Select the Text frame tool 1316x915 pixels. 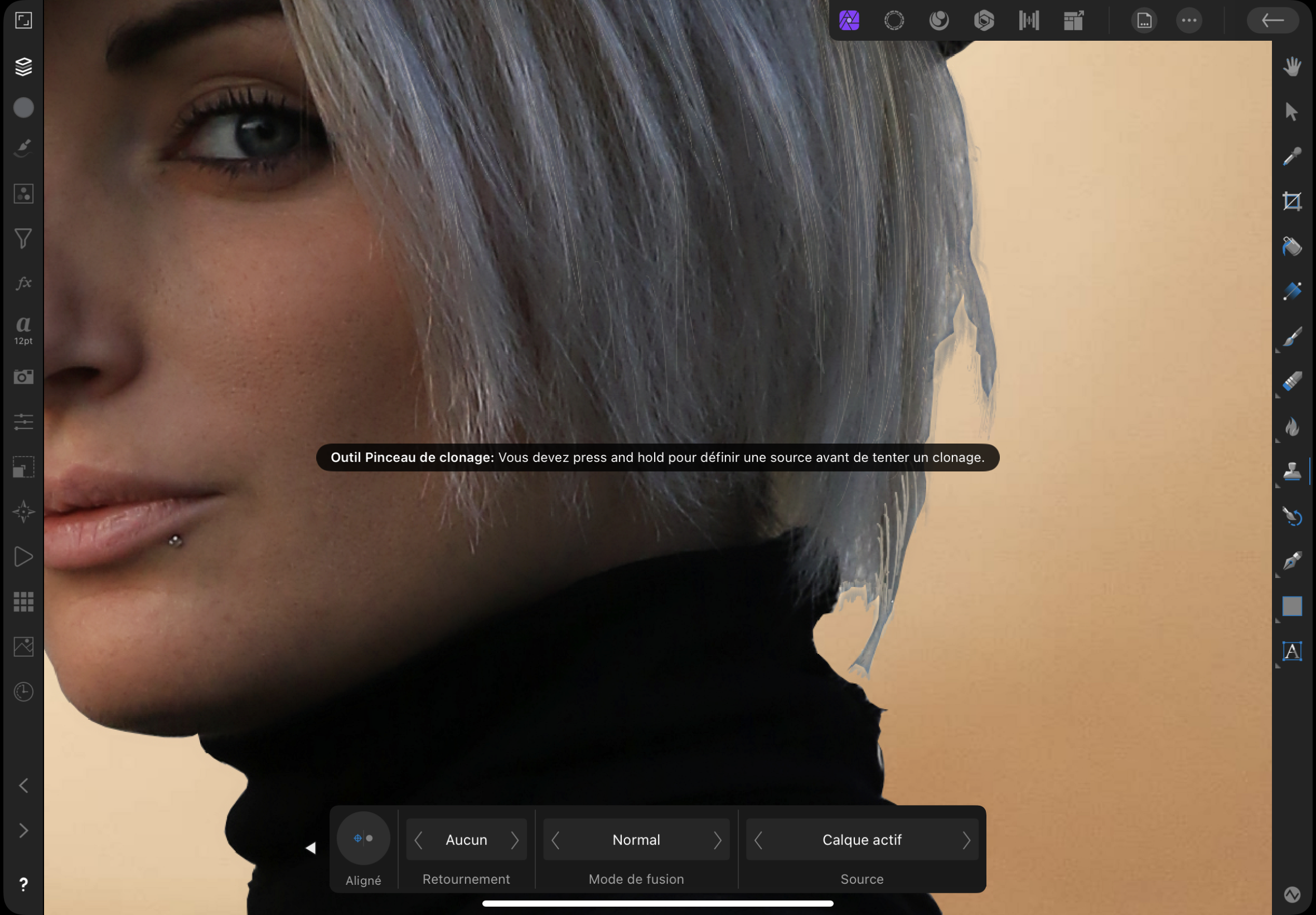click(1292, 651)
